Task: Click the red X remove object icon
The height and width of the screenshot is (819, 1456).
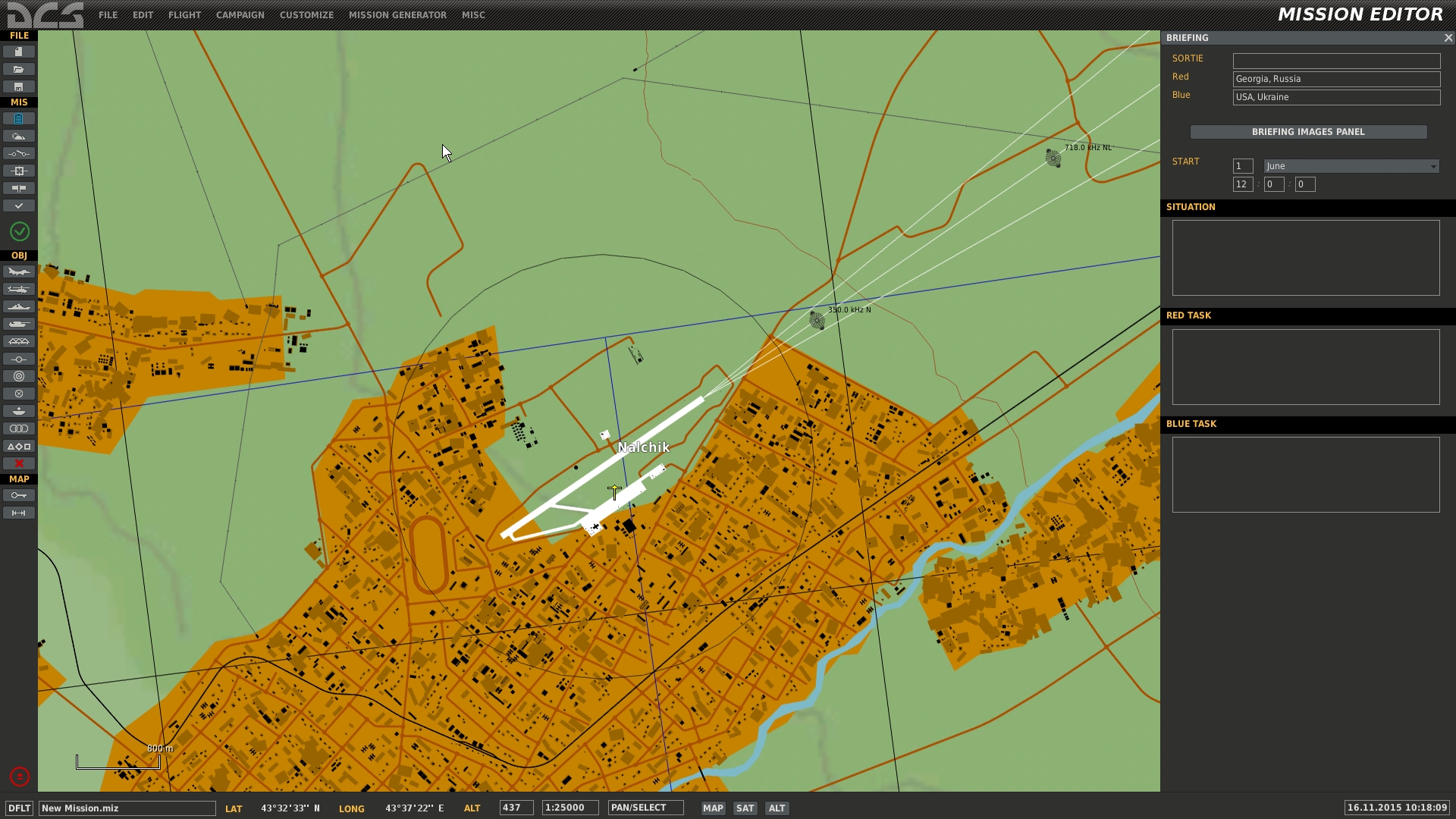Action: pyautogui.click(x=19, y=463)
